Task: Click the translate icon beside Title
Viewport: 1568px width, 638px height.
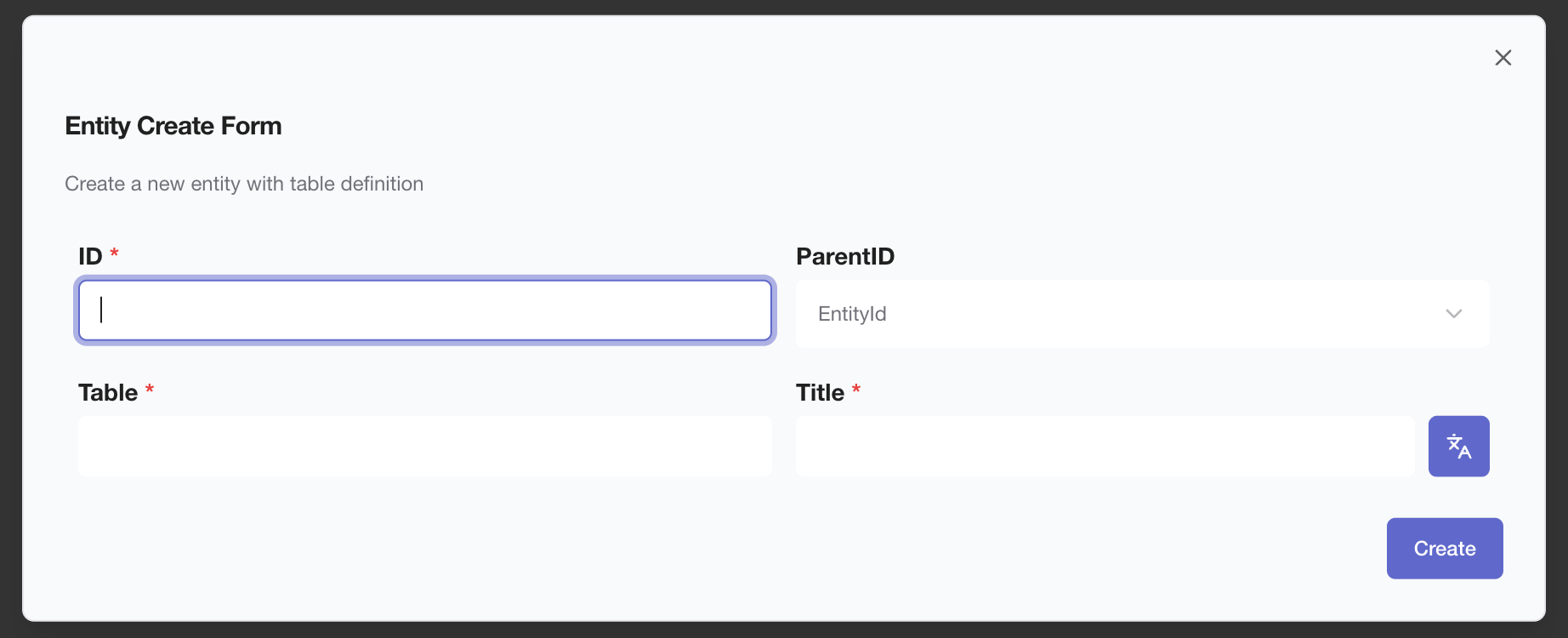Action: click(1458, 447)
